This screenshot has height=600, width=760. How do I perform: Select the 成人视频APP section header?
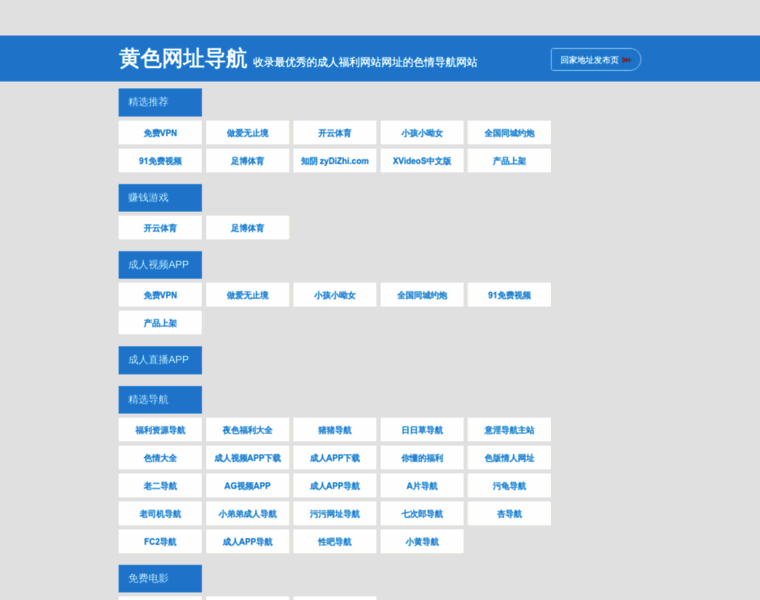[x=160, y=265]
